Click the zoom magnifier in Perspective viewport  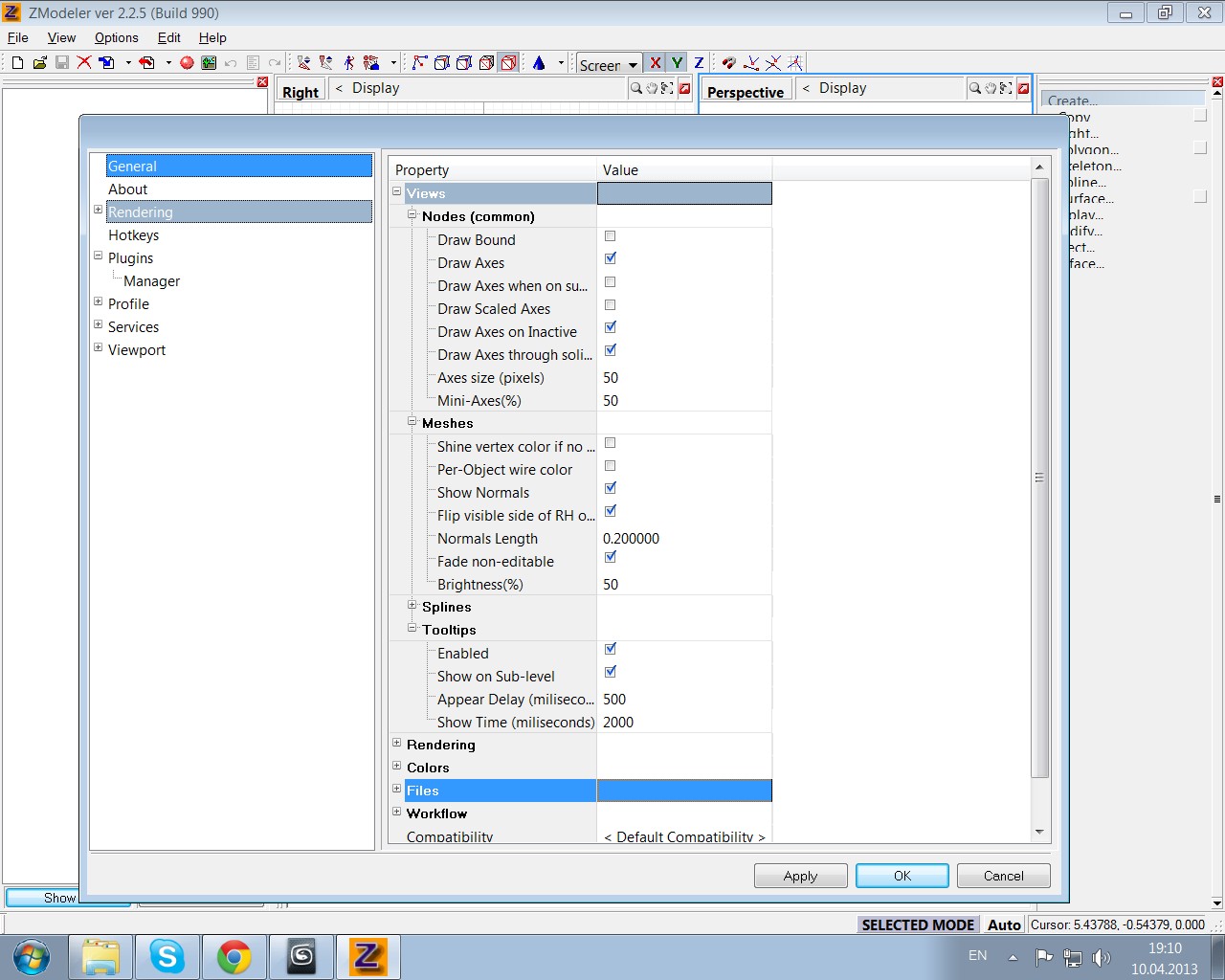point(975,88)
